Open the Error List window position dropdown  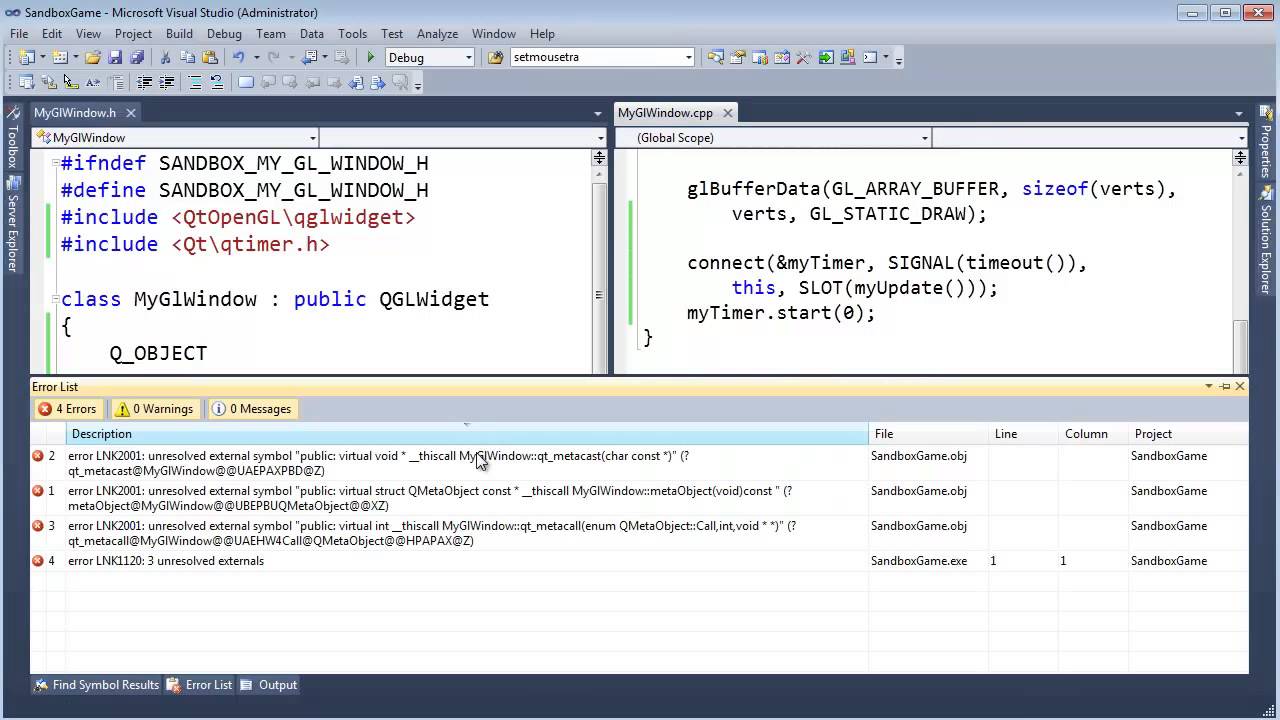tap(1208, 386)
